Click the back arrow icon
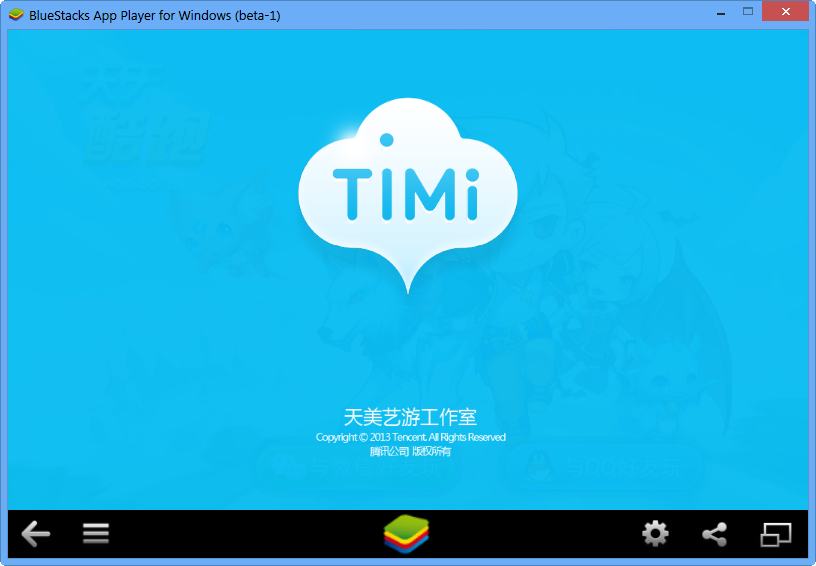The width and height of the screenshot is (816, 566). [x=35, y=534]
